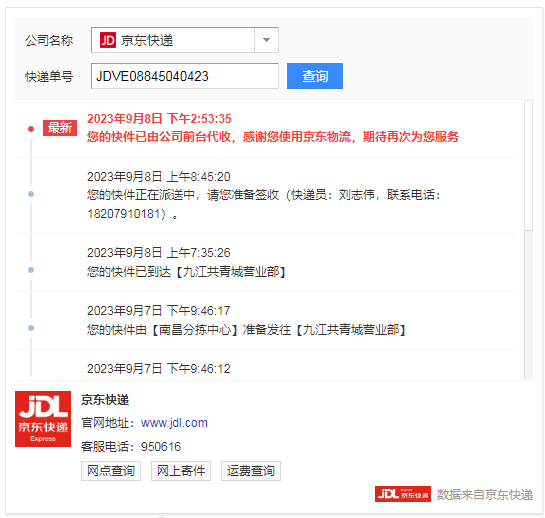Click the timeline dot for 九江共青城营业部 arrival
This screenshot has width=545, height=518.
[31, 270]
